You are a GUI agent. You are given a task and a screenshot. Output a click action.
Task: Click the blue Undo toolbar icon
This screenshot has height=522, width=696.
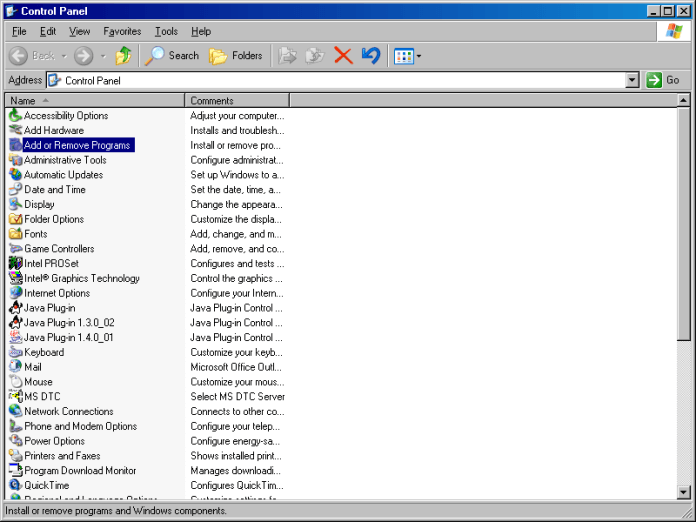coord(371,56)
